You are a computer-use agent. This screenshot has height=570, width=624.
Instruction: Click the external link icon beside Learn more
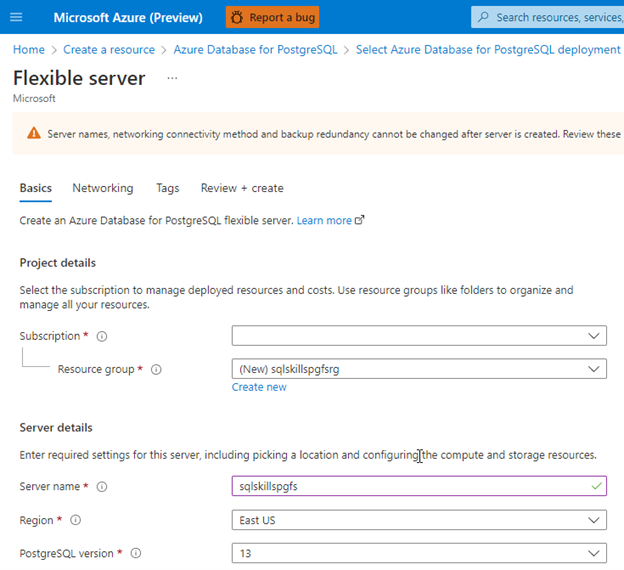point(359,220)
